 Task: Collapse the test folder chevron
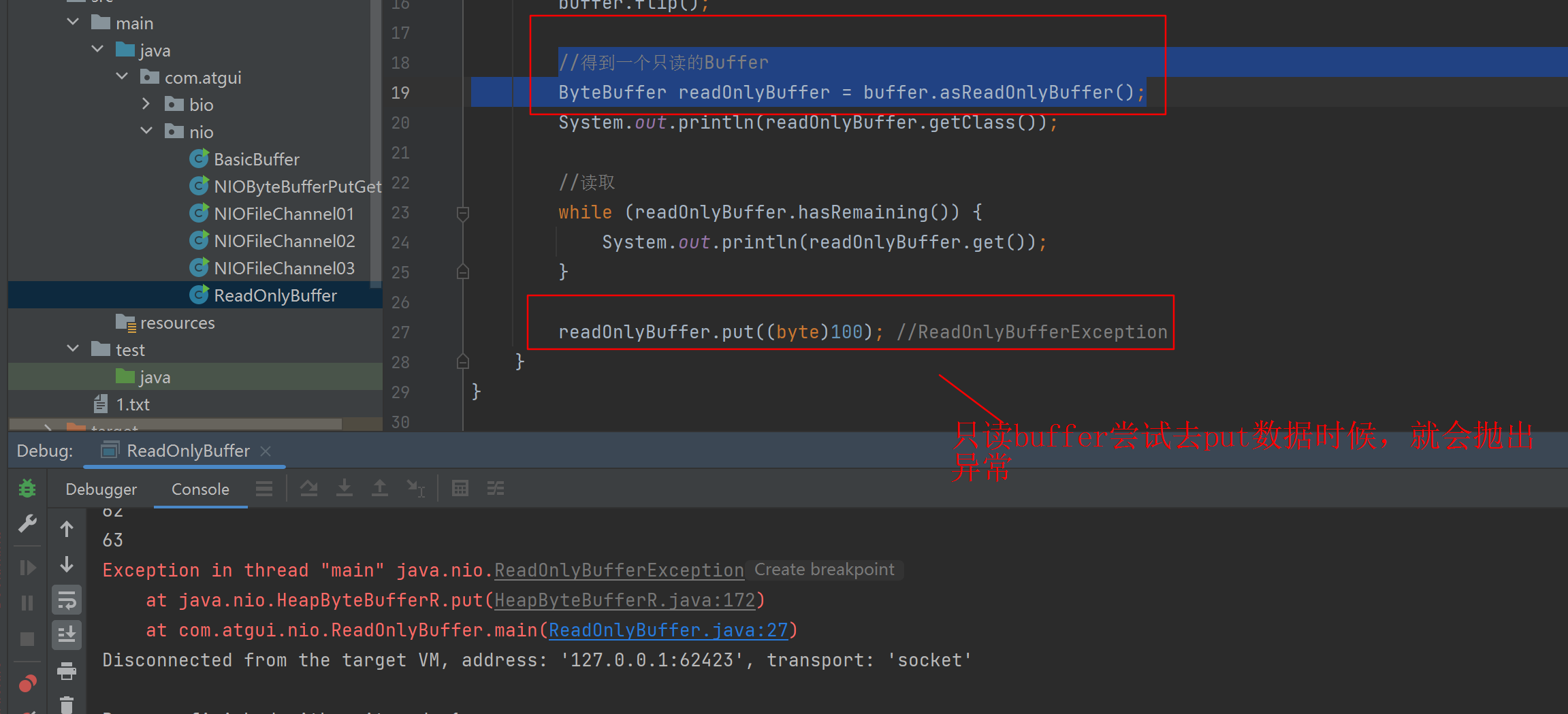coord(73,349)
